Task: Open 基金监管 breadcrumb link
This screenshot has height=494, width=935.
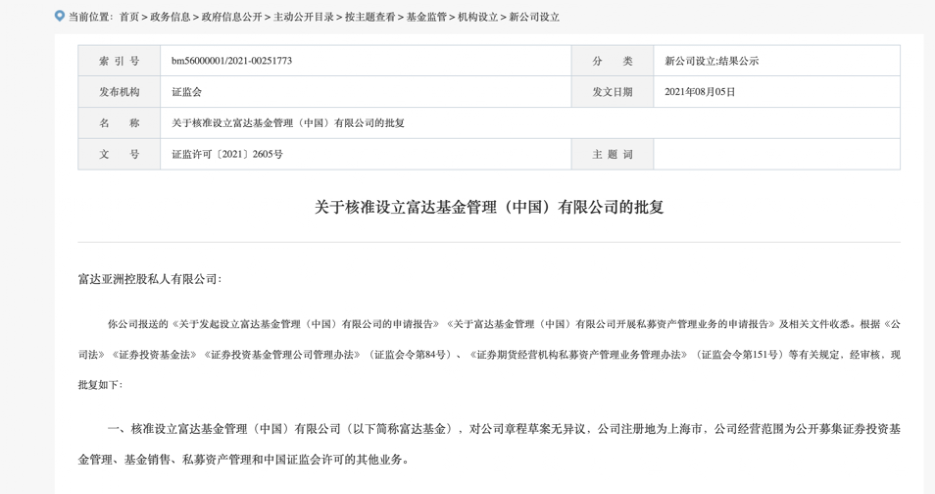Action: [x=427, y=17]
